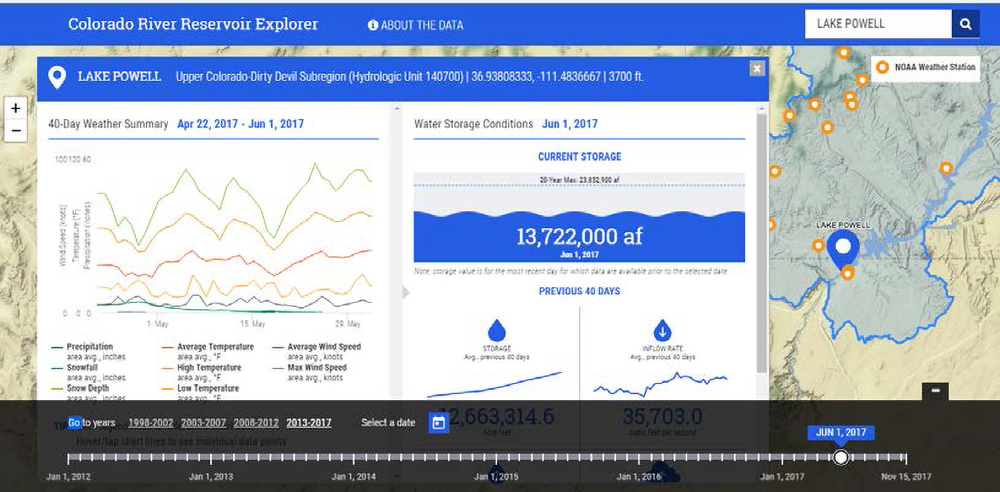1000x492 pixels.
Task: Click the location pin icon beside Lake Powell title
Action: click(x=57, y=78)
